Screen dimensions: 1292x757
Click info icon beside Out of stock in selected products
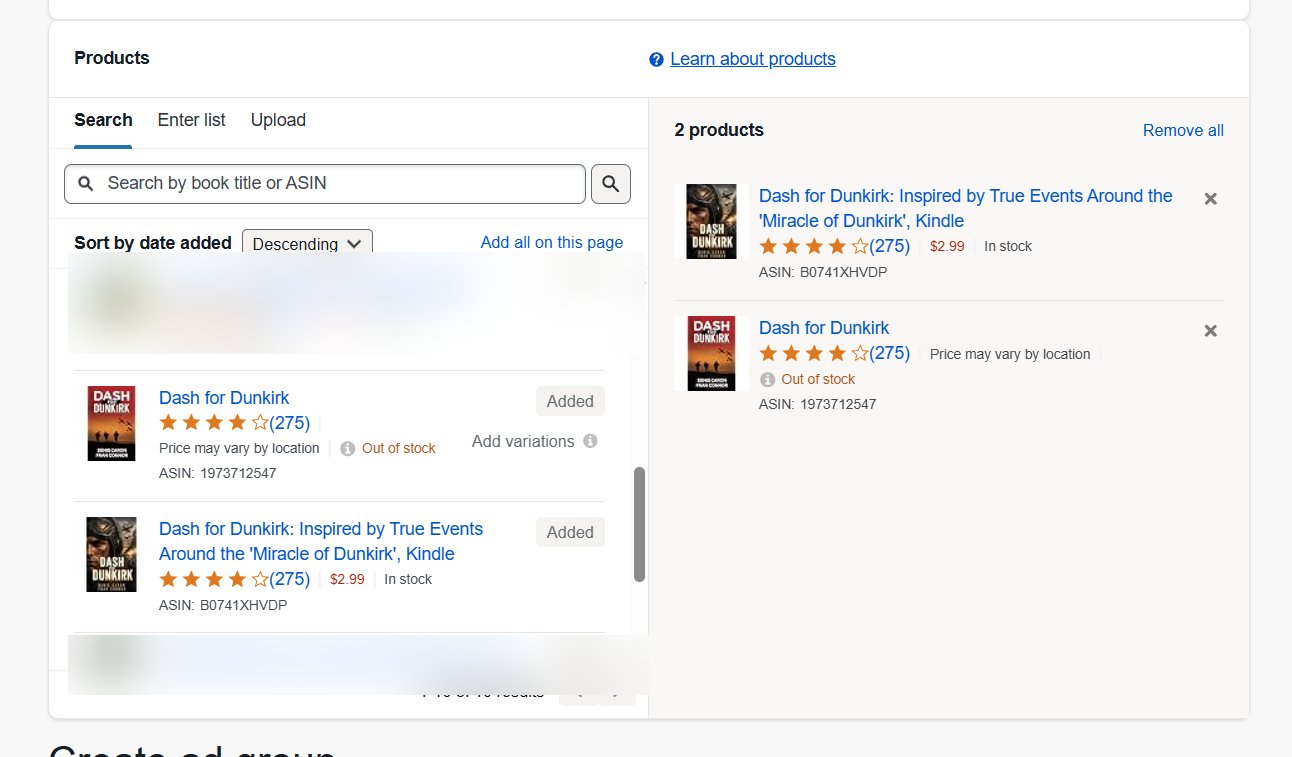768,380
